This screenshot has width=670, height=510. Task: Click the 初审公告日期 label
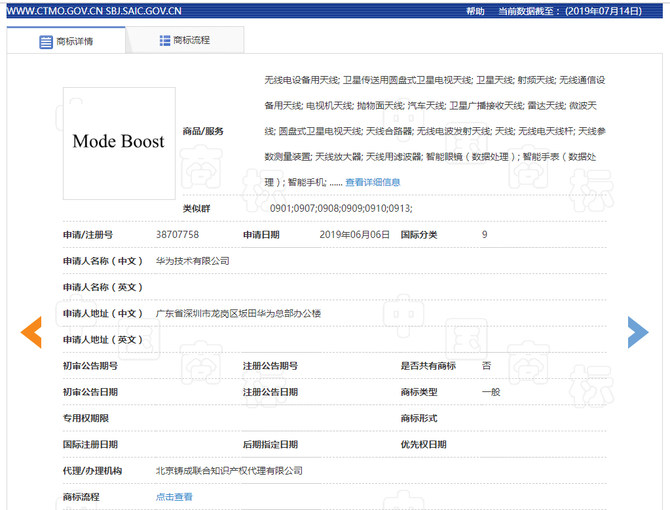tap(90, 392)
